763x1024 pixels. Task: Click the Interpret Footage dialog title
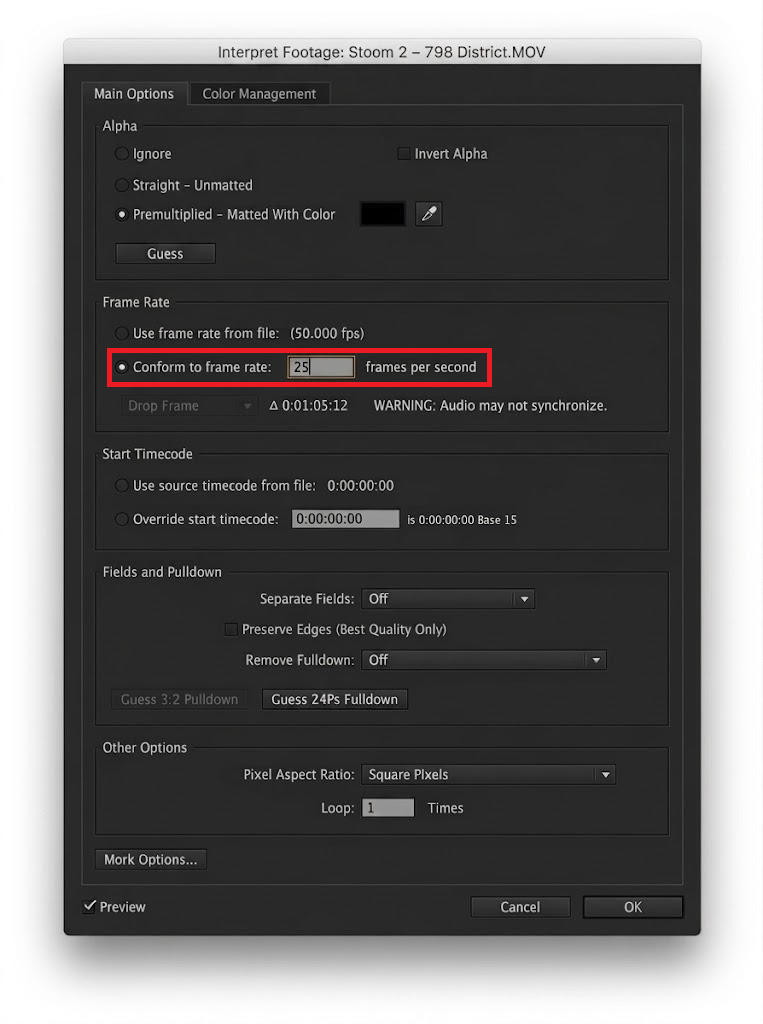click(x=382, y=52)
